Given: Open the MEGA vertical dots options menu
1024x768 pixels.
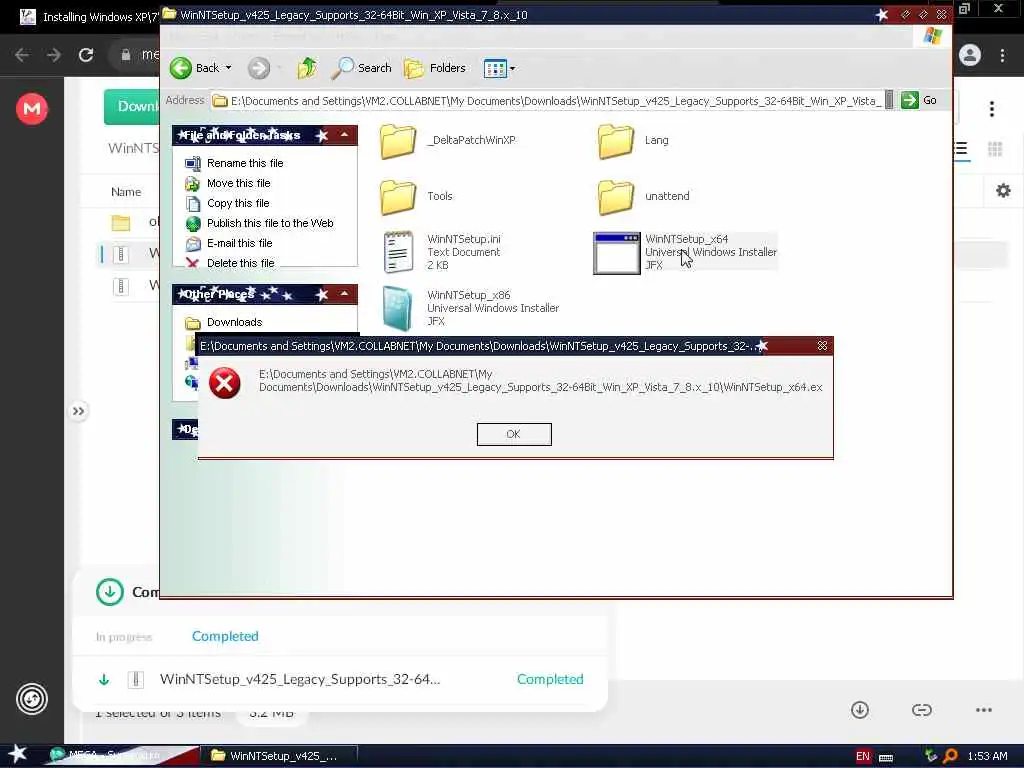Looking at the screenshot, I should (x=992, y=109).
